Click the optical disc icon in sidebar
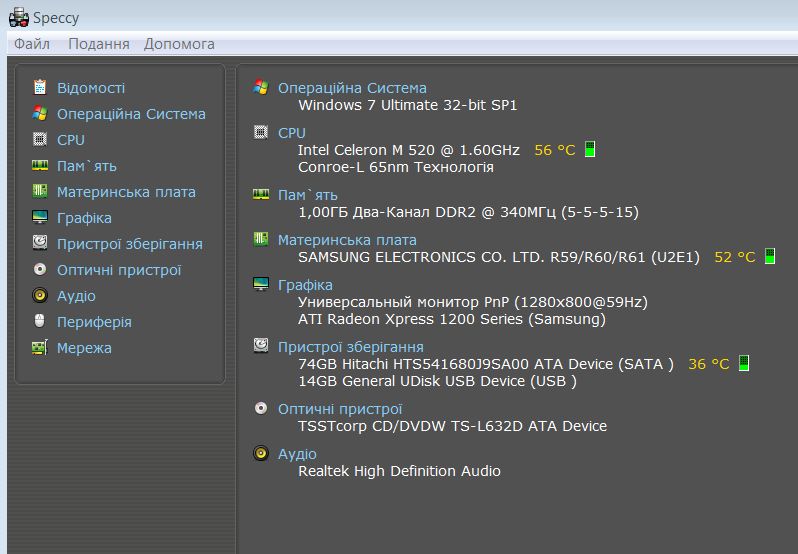Image resolution: width=798 pixels, height=554 pixels. pos(40,270)
